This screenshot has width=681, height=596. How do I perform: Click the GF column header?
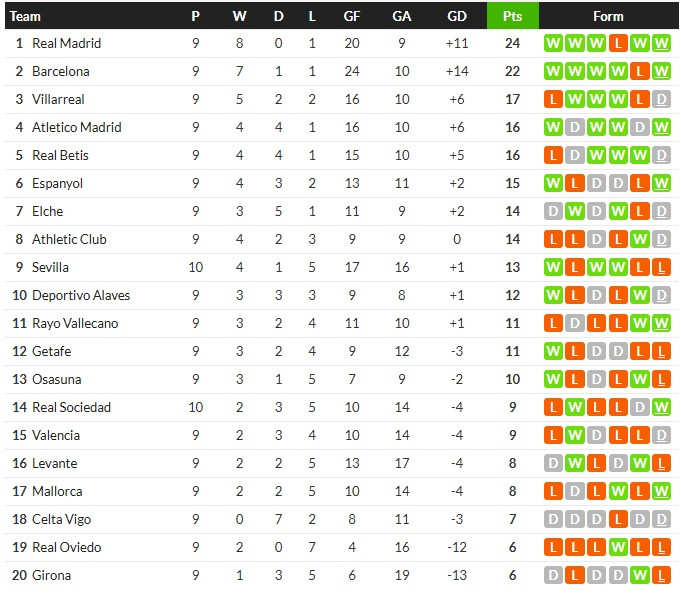[x=352, y=16]
